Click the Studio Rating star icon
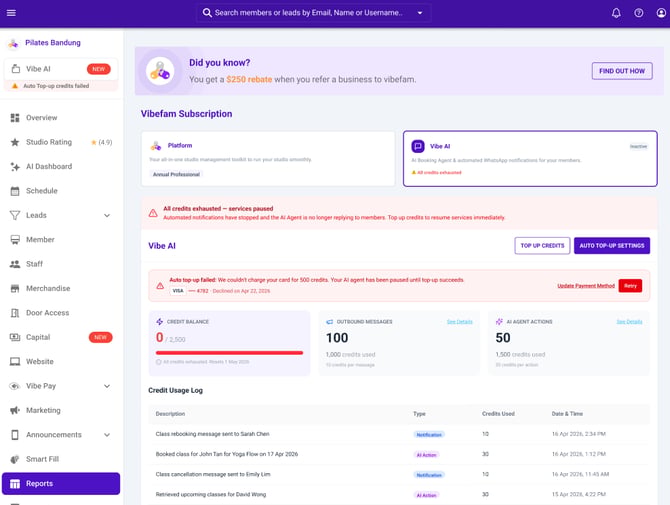 pyautogui.click(x=15, y=142)
